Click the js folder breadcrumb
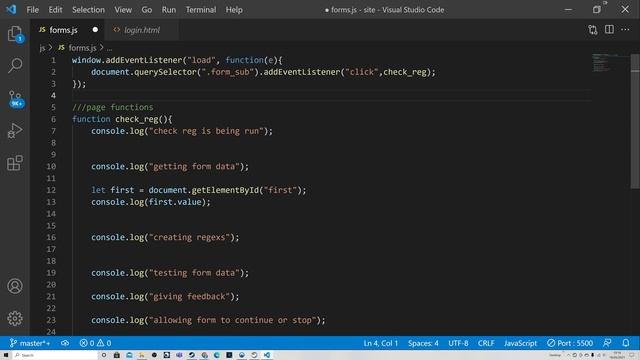This screenshot has height=360, width=640. [42, 48]
